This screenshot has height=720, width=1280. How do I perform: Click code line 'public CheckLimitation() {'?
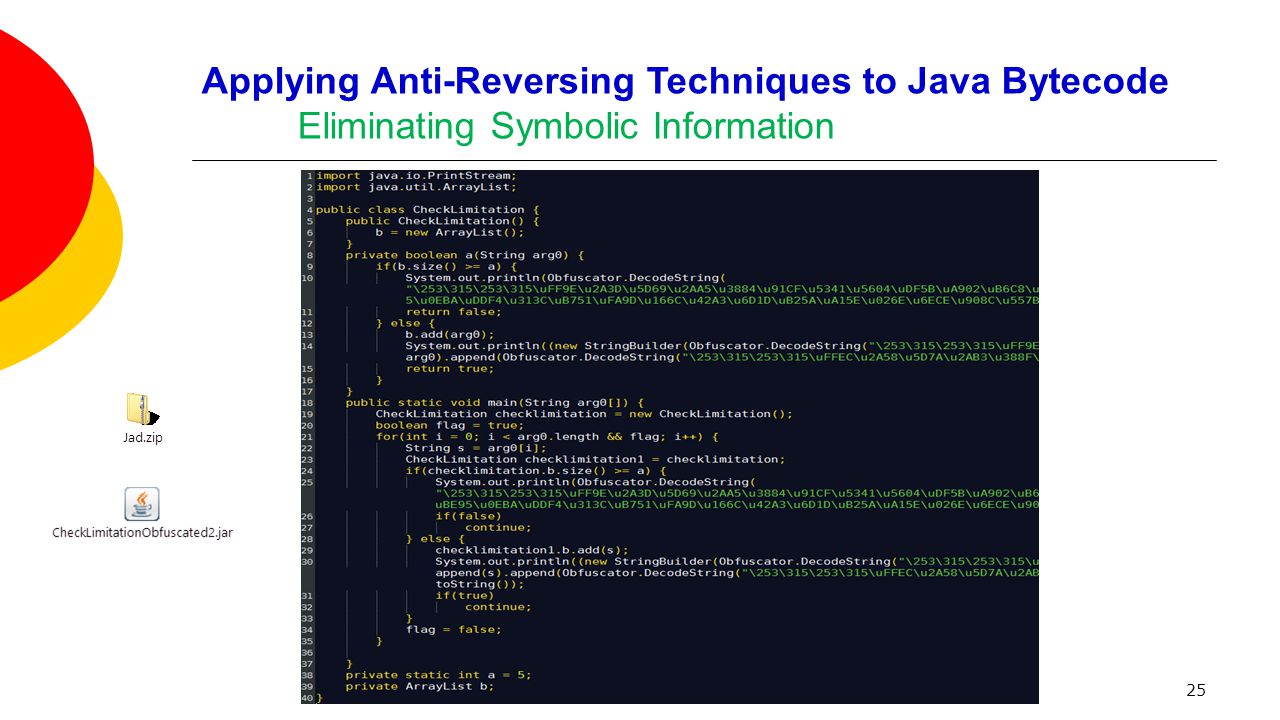point(443,221)
